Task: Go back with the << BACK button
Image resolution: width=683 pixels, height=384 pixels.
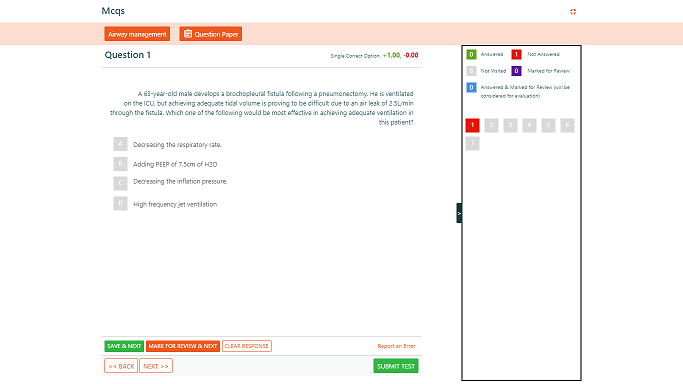Action: click(121, 366)
